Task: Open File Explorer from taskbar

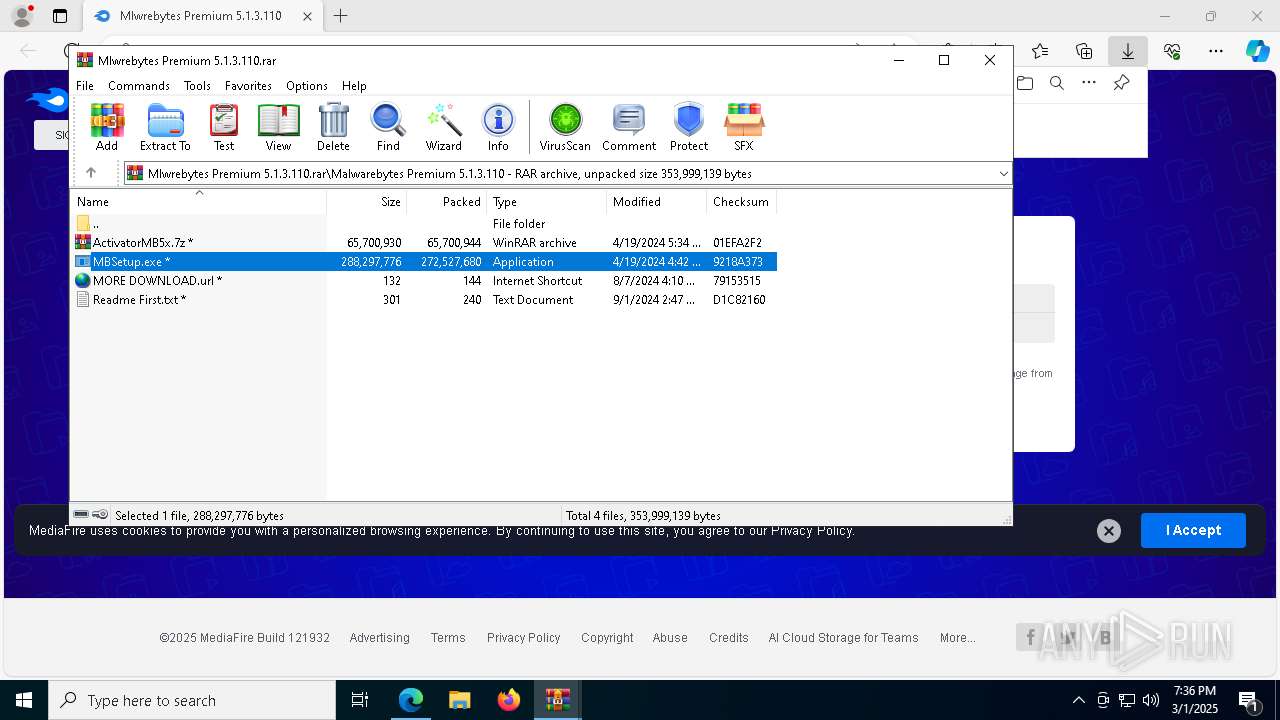Action: click(459, 700)
